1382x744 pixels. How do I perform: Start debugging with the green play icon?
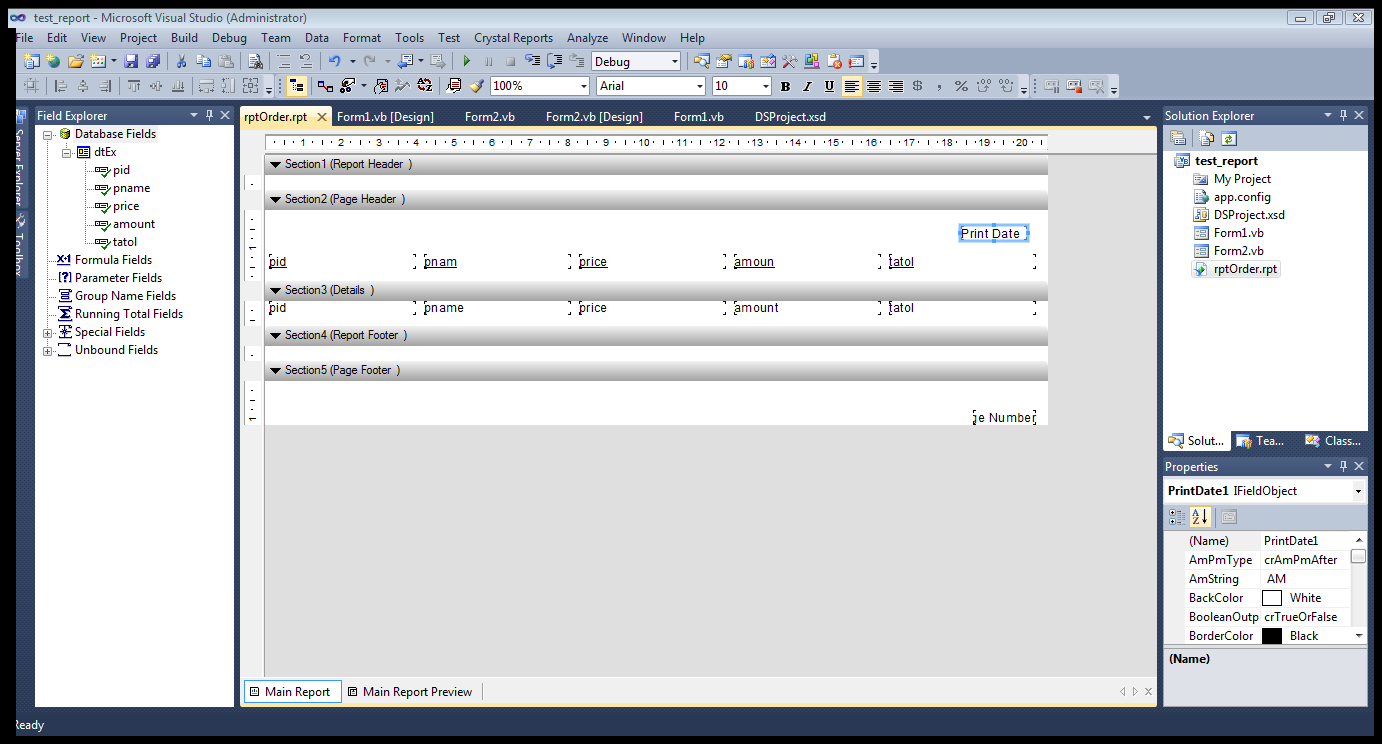coord(467,61)
